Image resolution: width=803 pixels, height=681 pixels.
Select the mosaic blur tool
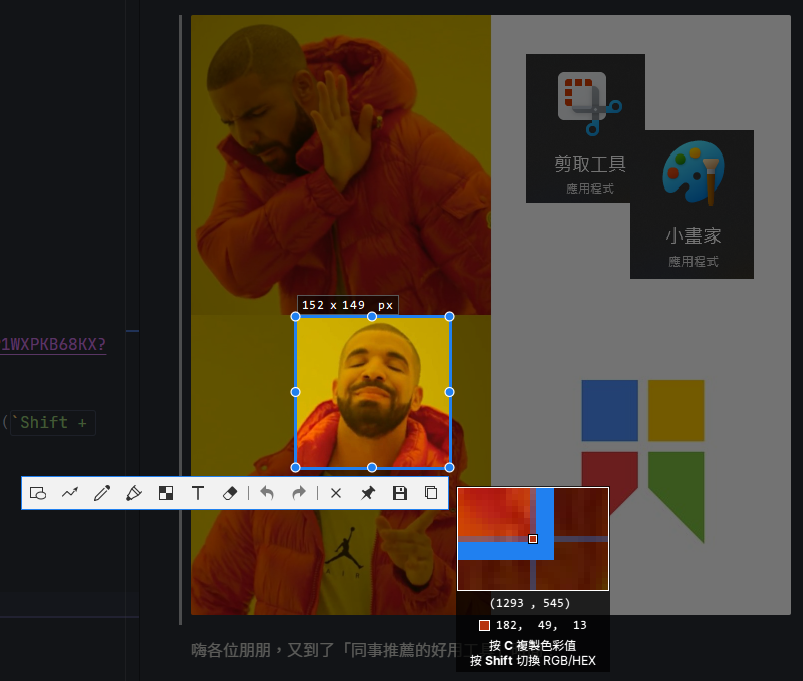coord(166,493)
